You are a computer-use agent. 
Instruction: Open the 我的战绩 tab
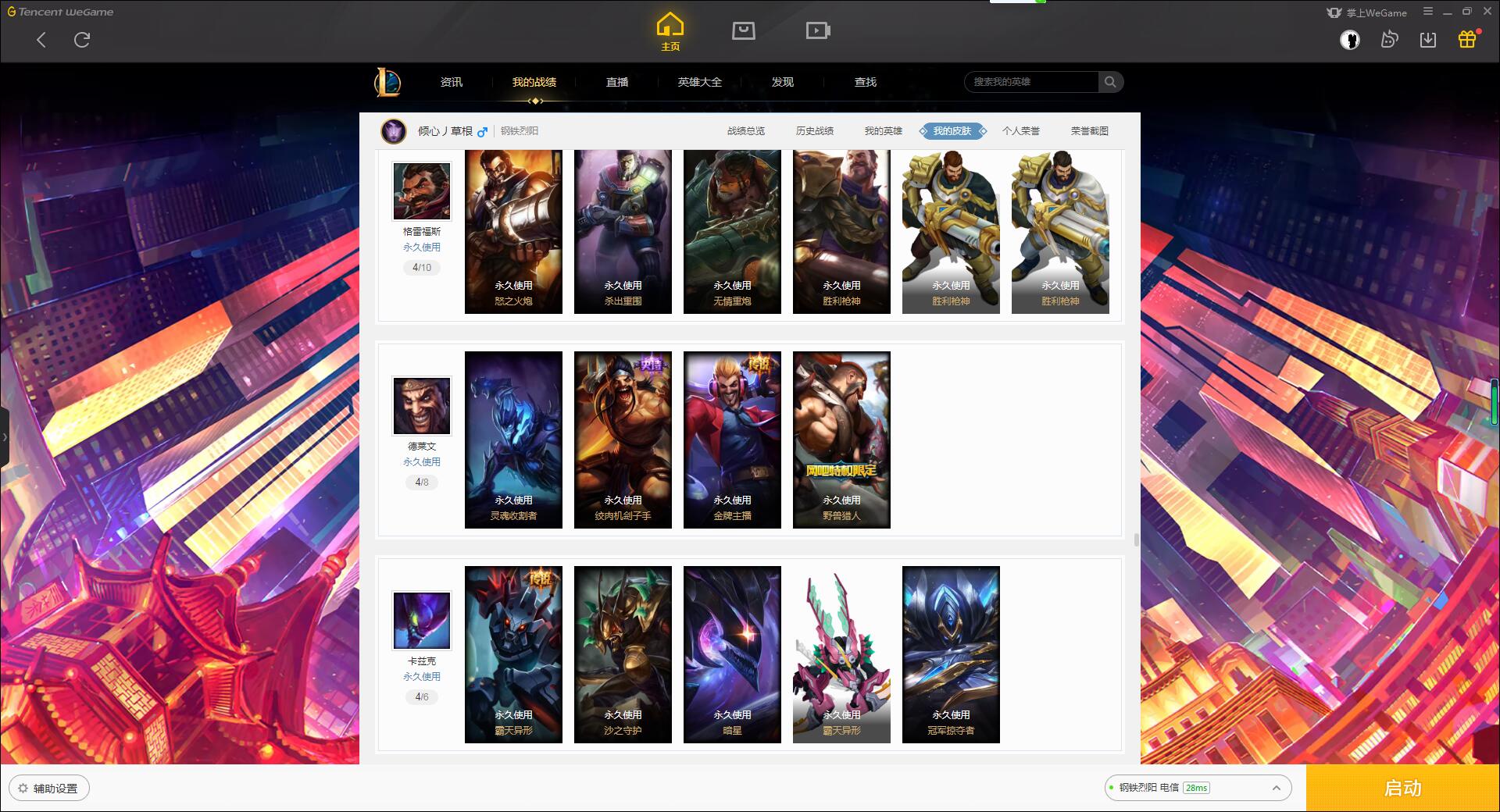pyautogui.click(x=534, y=82)
